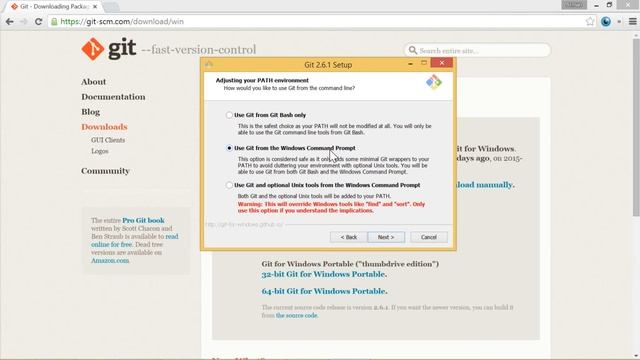The width and height of the screenshot is (640, 360).
Task: Select Use Git from Git Bash only
Action: [x=229, y=115]
